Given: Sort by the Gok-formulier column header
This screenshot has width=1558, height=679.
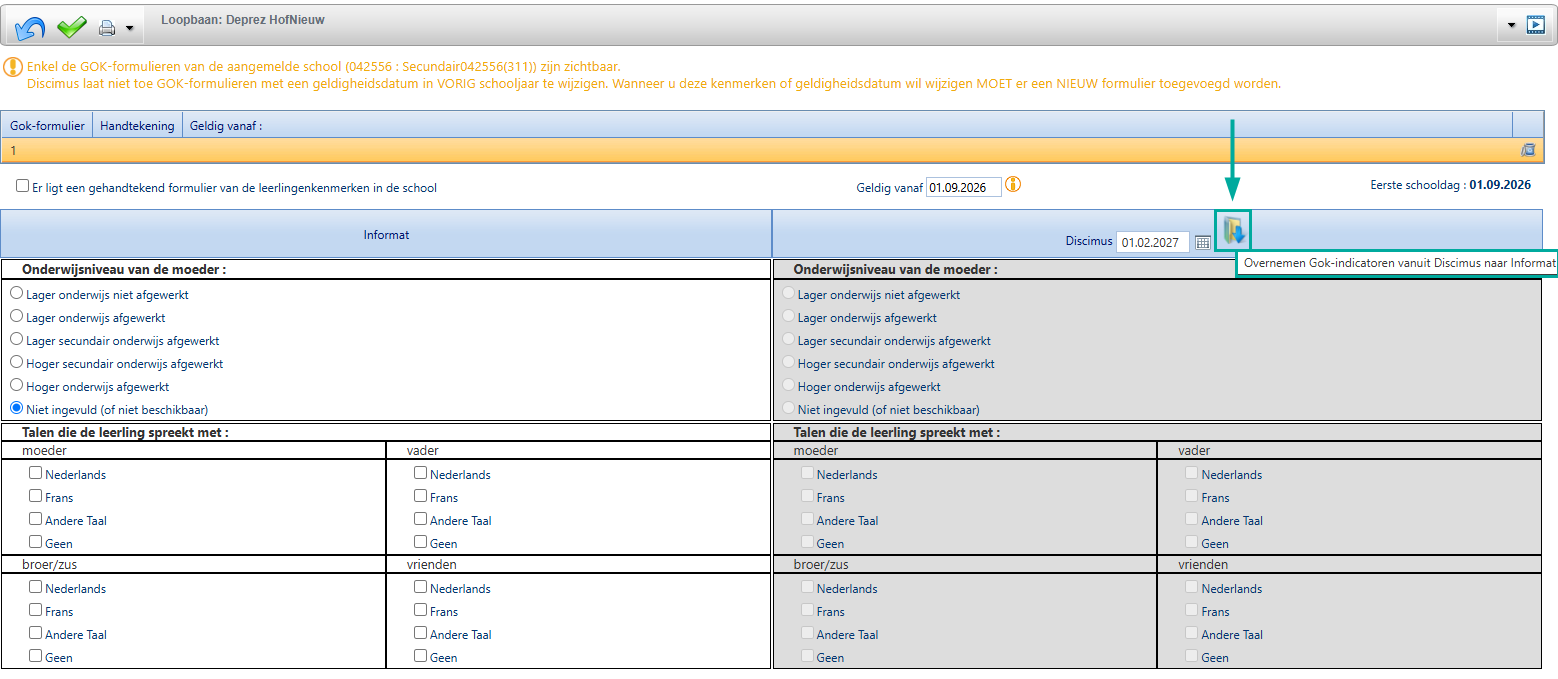Looking at the screenshot, I should (47, 126).
